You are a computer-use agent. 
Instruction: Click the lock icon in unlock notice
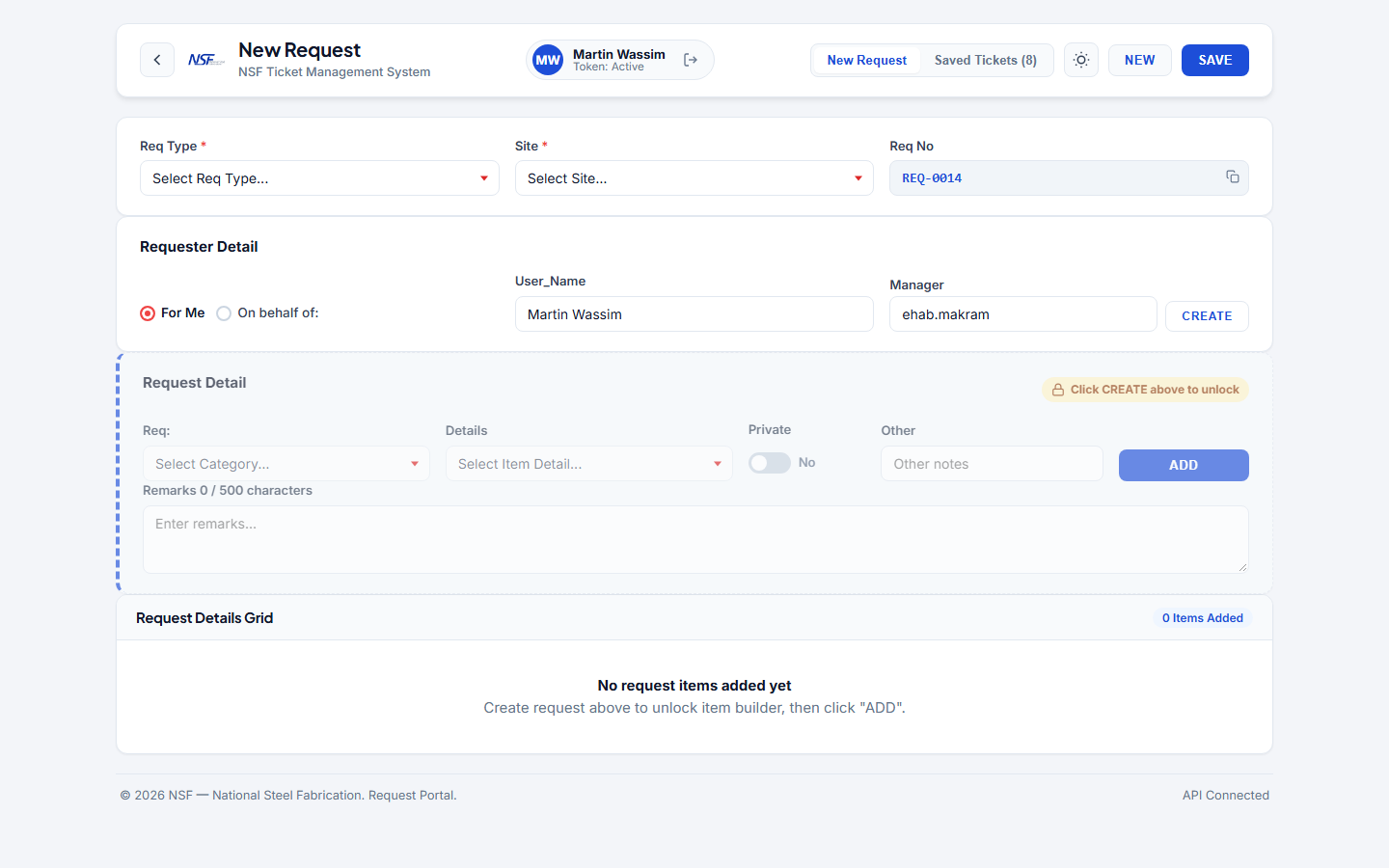click(1058, 390)
